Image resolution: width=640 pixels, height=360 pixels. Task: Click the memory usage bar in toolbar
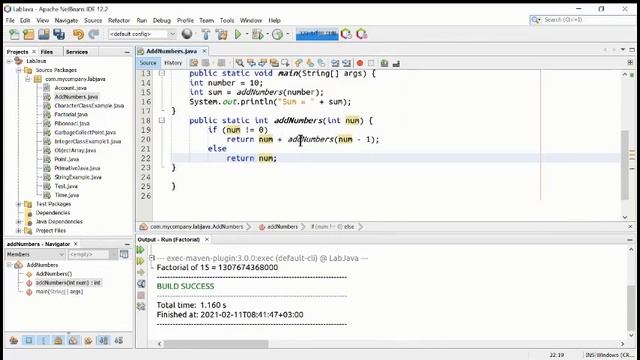(x=317, y=34)
